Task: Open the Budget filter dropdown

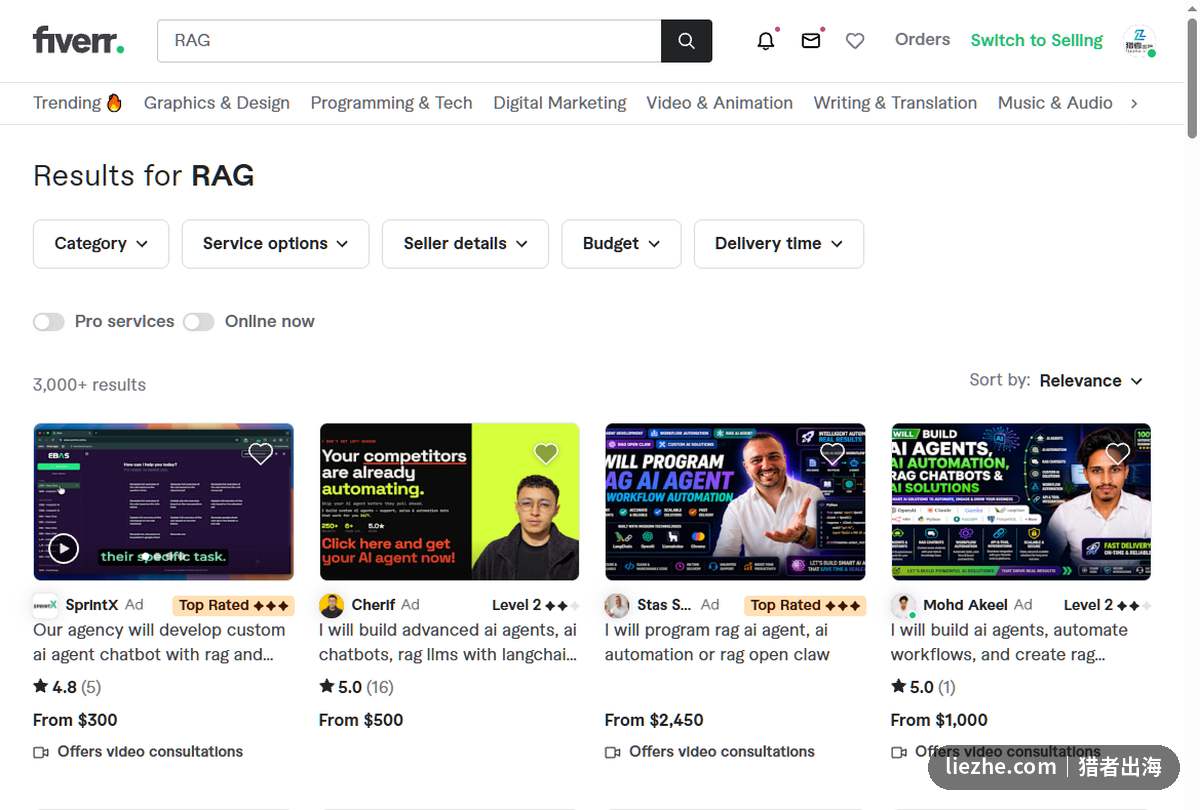Action: pos(621,244)
